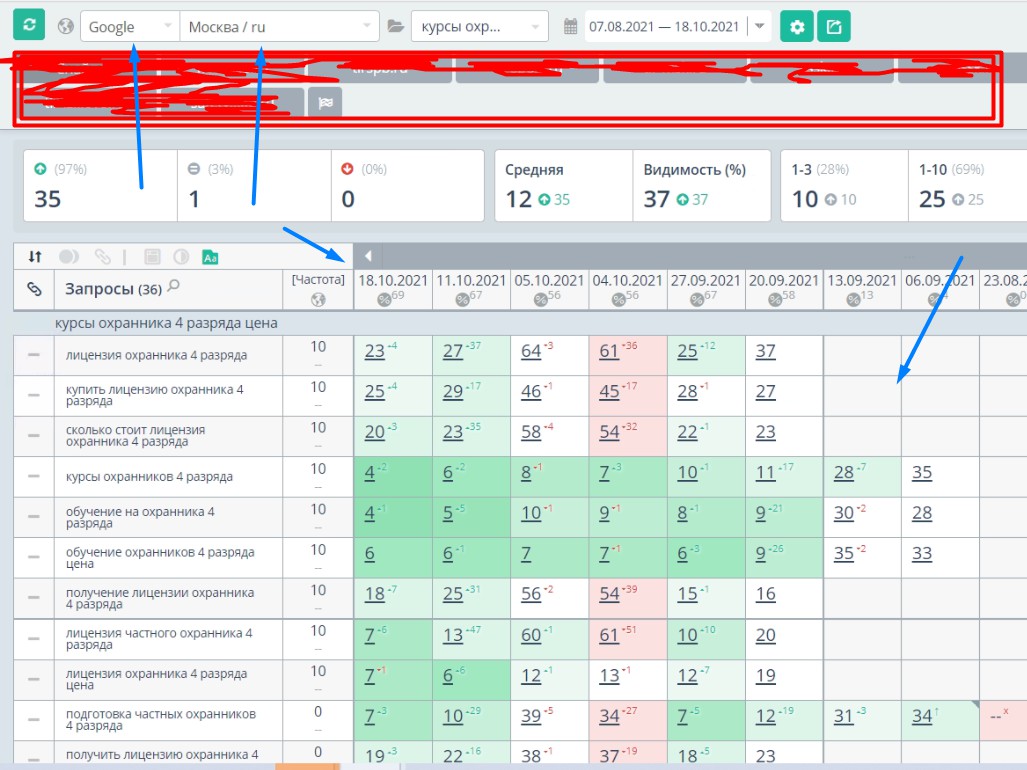Select the 18.10.2021 date column header
This screenshot has height=770, width=1027.
pos(393,280)
